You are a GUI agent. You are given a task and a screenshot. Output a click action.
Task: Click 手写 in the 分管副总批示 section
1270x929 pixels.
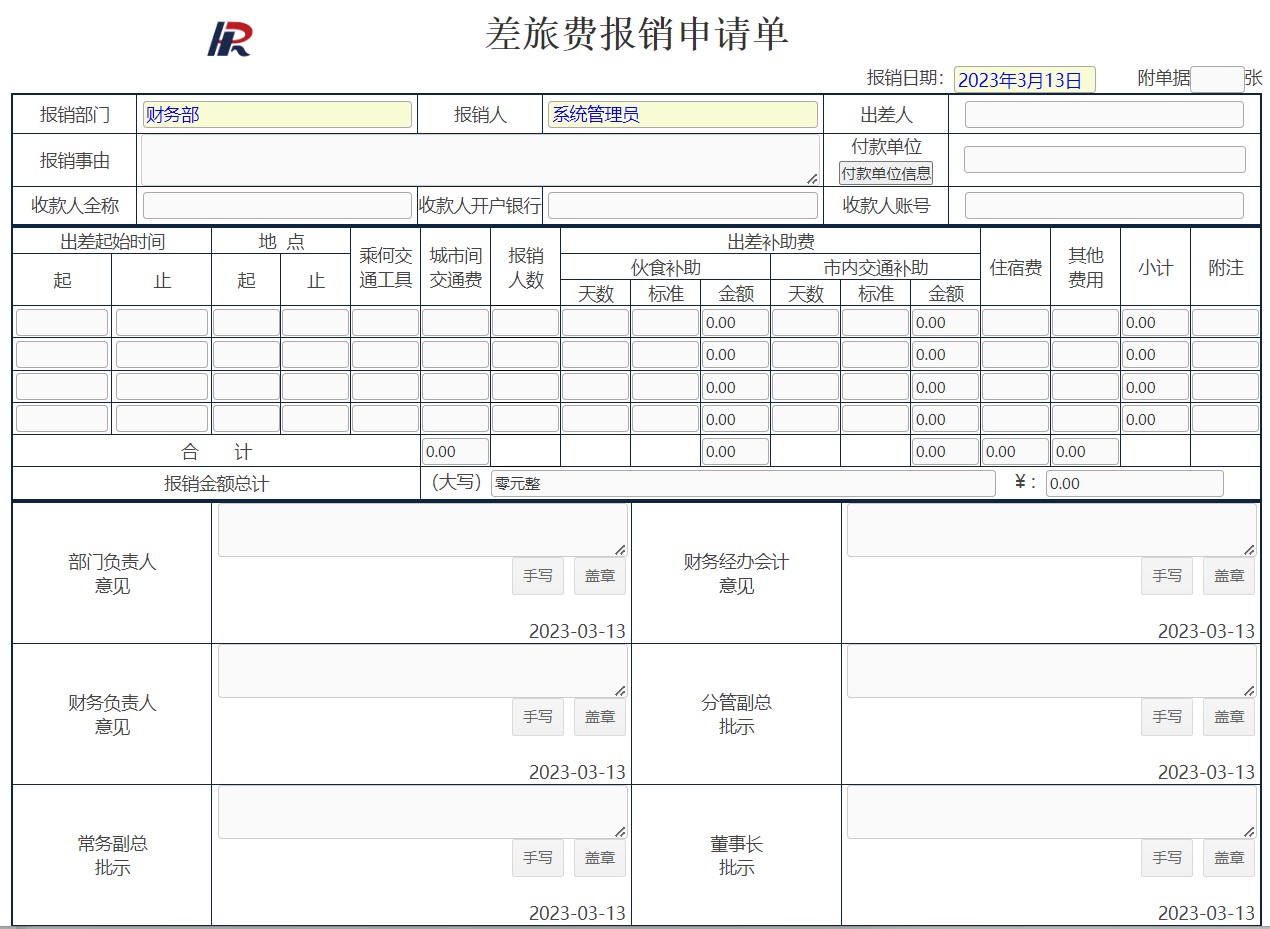[x=1167, y=717]
